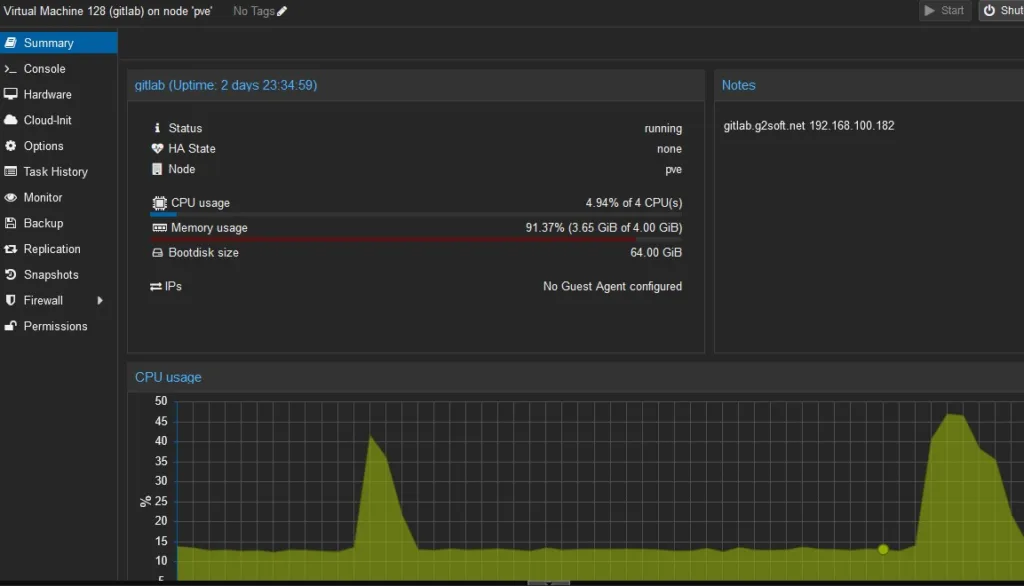Click the gitlab uptime panel header
The height and width of the screenshot is (586, 1024).
[416, 85]
